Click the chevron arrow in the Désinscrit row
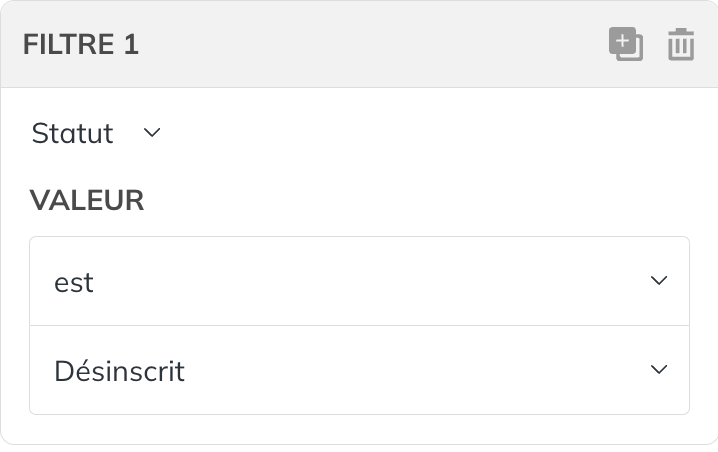Screen dimensions: 718x452 click(659, 369)
